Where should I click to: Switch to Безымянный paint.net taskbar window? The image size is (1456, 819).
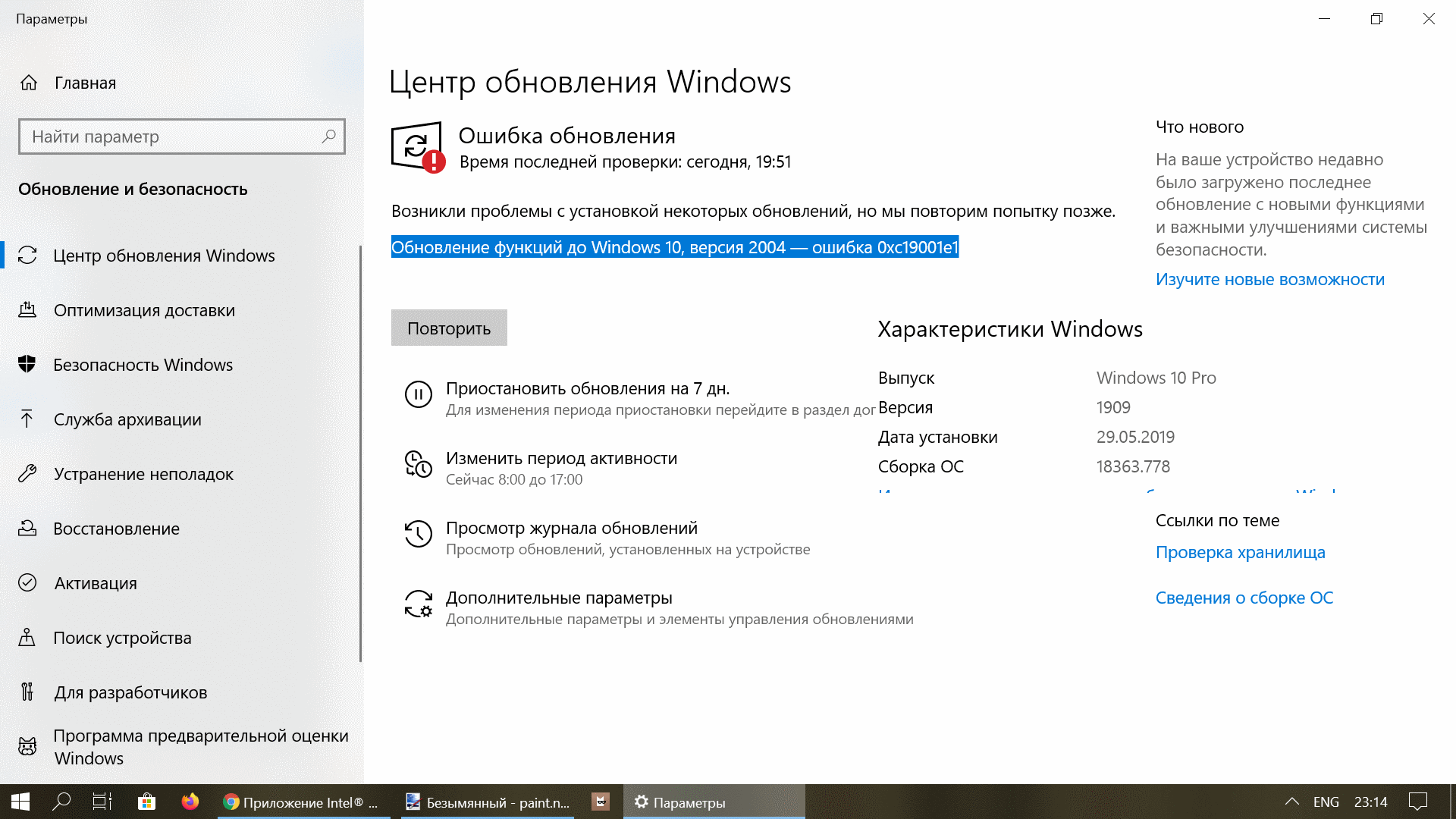point(489,802)
